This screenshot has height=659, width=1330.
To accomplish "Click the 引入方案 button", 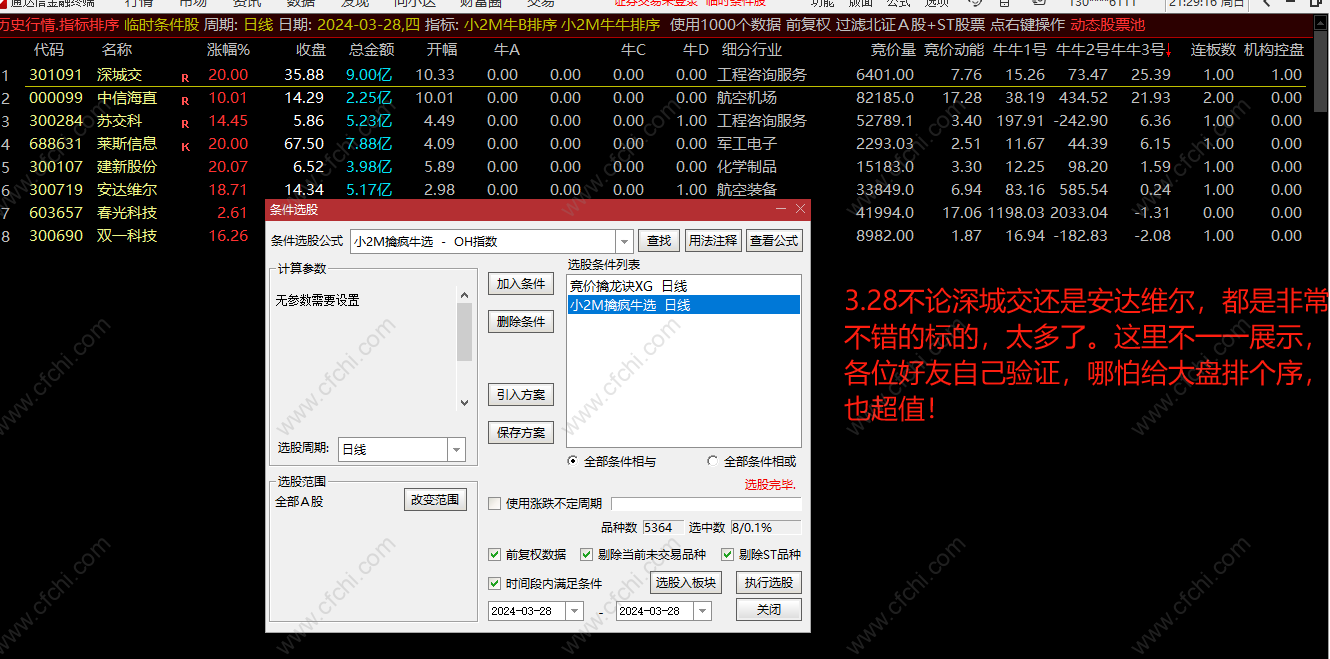I will tap(521, 395).
